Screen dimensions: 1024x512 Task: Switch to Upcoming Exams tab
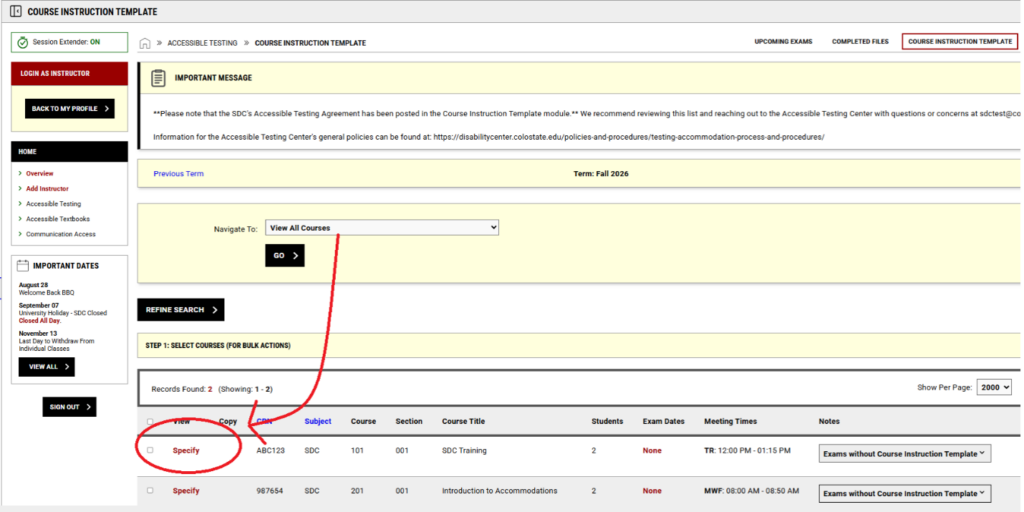click(x=783, y=41)
